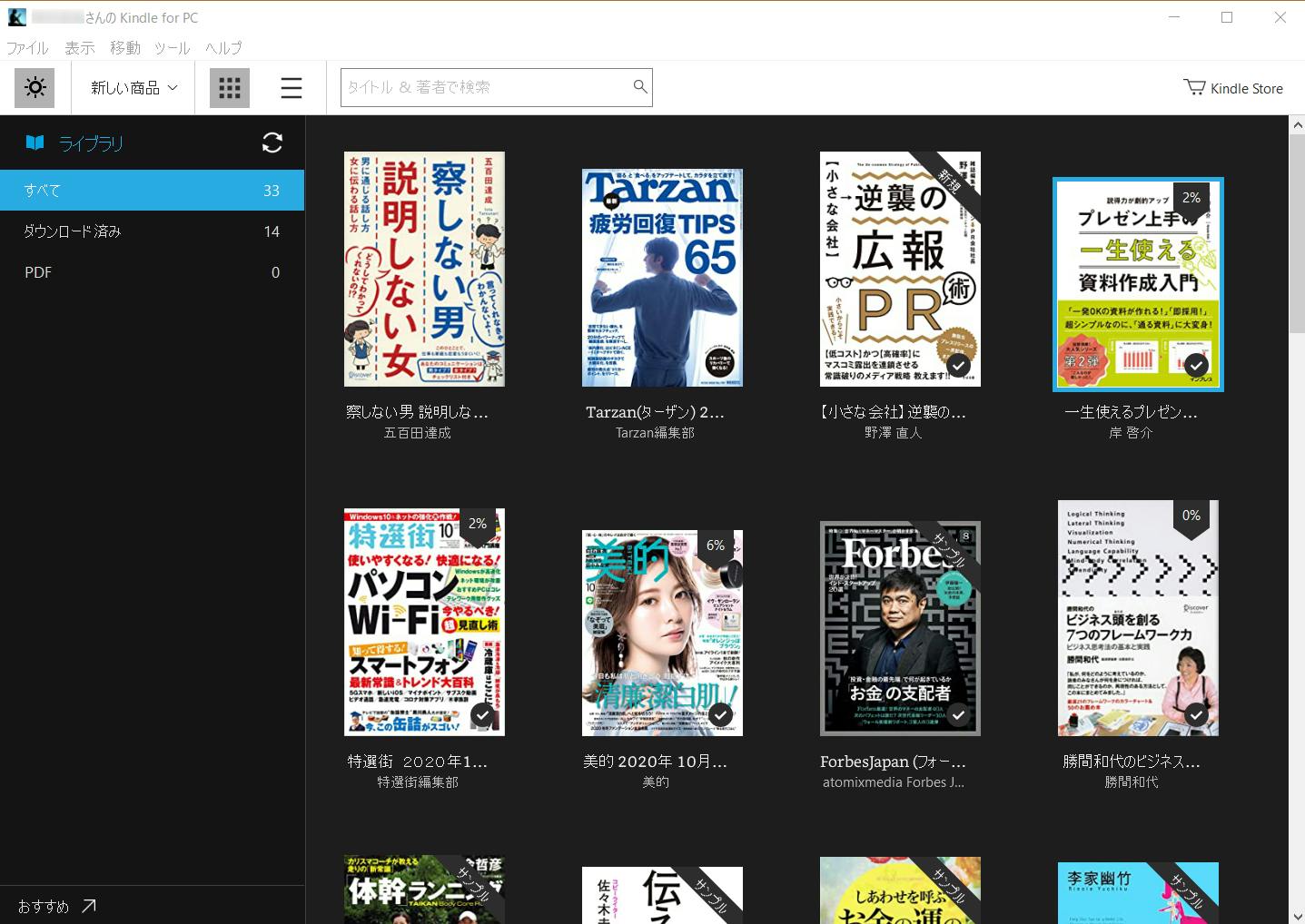The width and height of the screenshot is (1305, 924).
Task: Open おすすめ recommendations link
Action: [x=56, y=906]
